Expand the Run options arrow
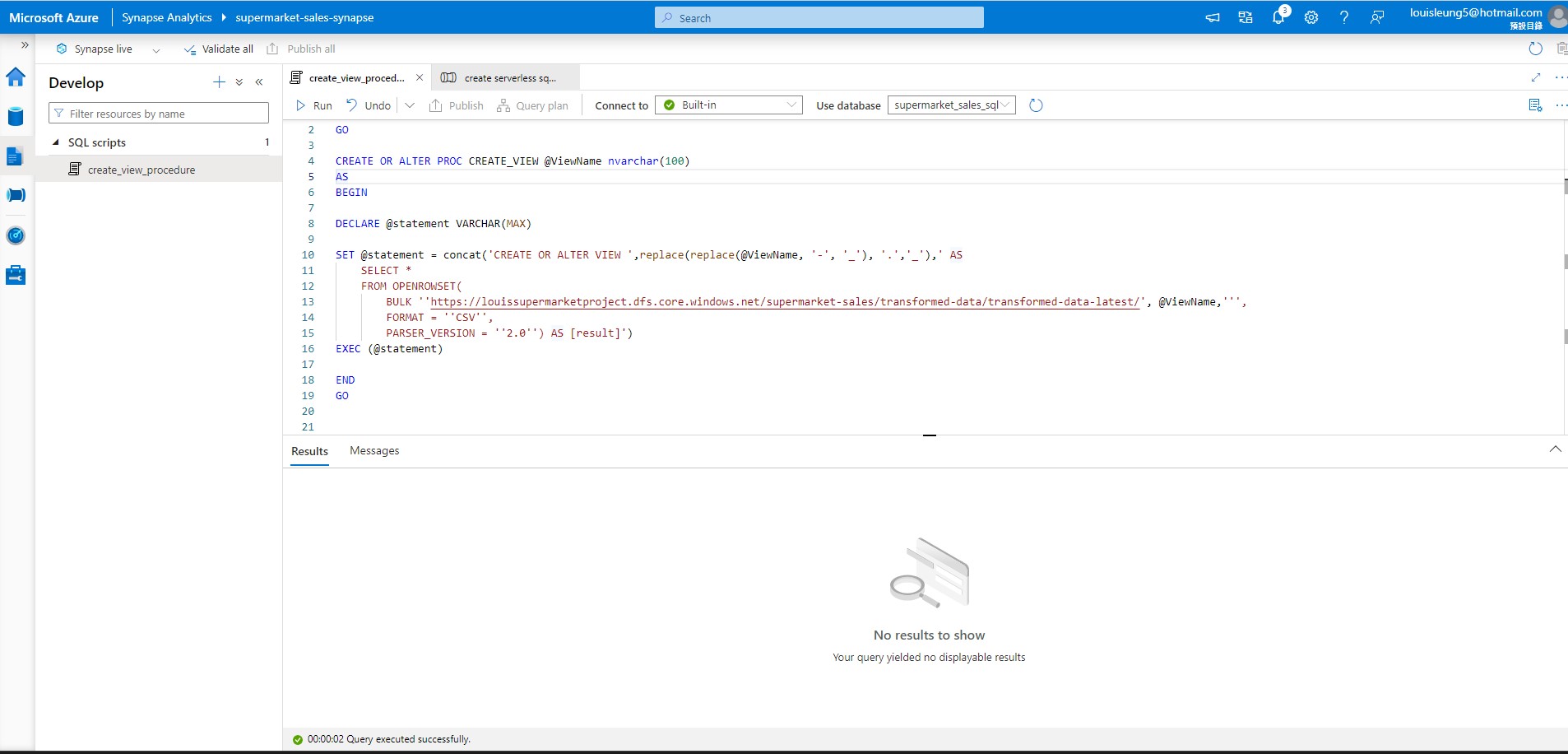The image size is (1568, 754). point(409,105)
